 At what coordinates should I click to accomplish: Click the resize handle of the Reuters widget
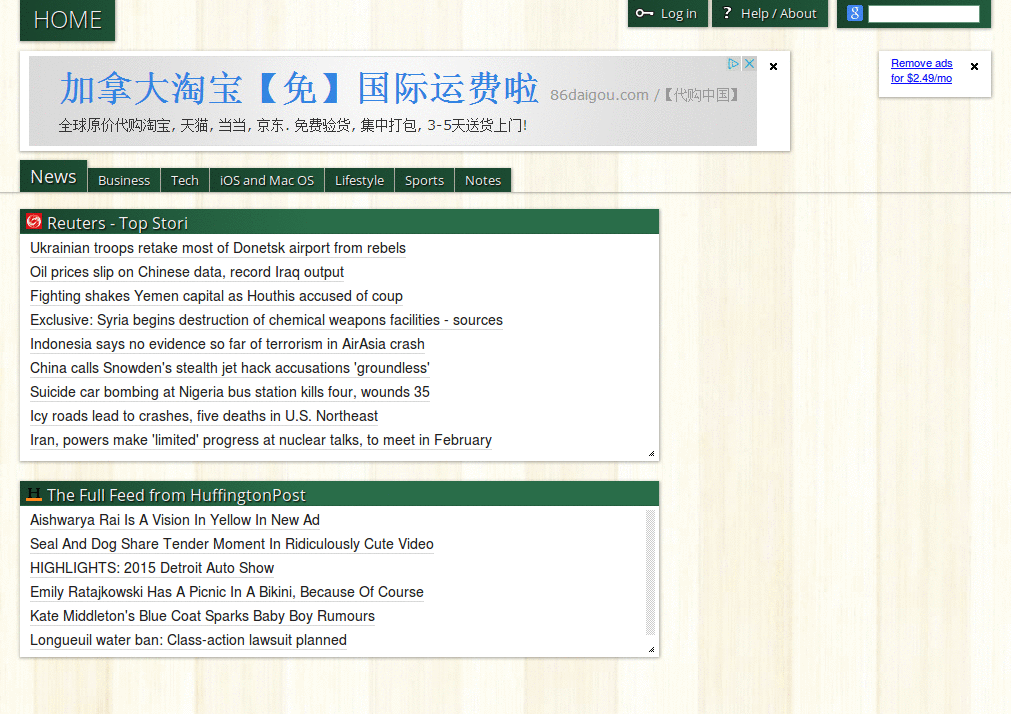(651, 453)
